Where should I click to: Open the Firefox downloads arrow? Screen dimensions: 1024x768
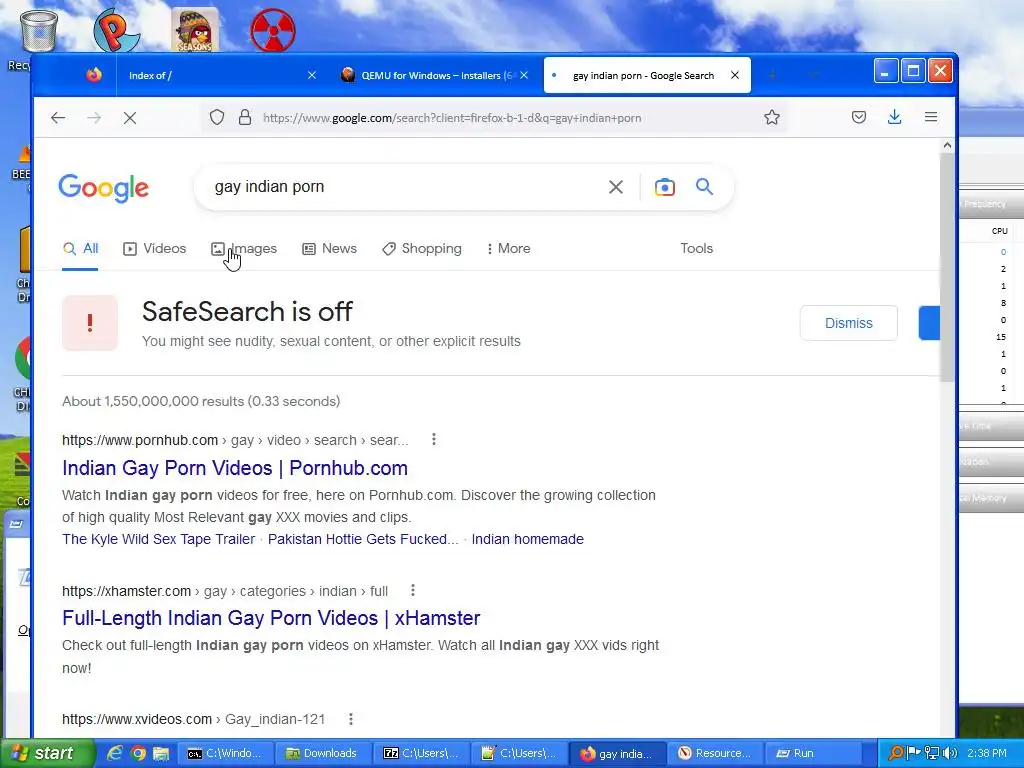pos(895,118)
